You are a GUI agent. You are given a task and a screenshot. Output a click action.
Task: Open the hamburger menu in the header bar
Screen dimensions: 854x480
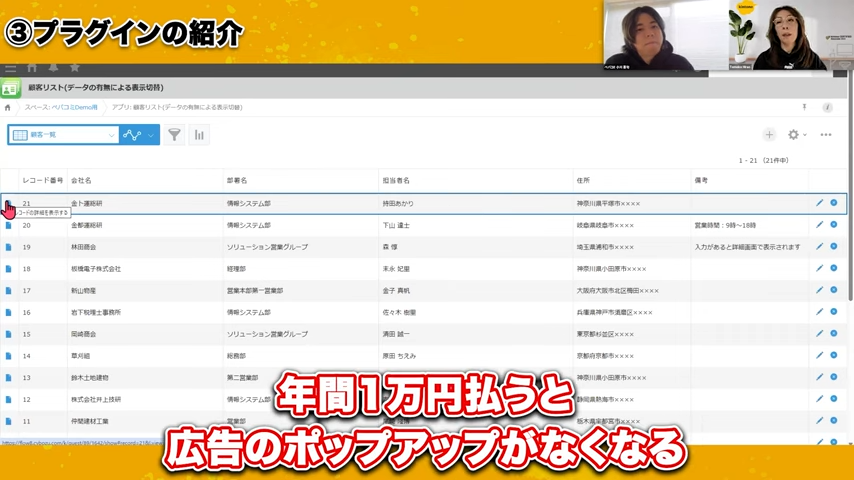pos(10,68)
